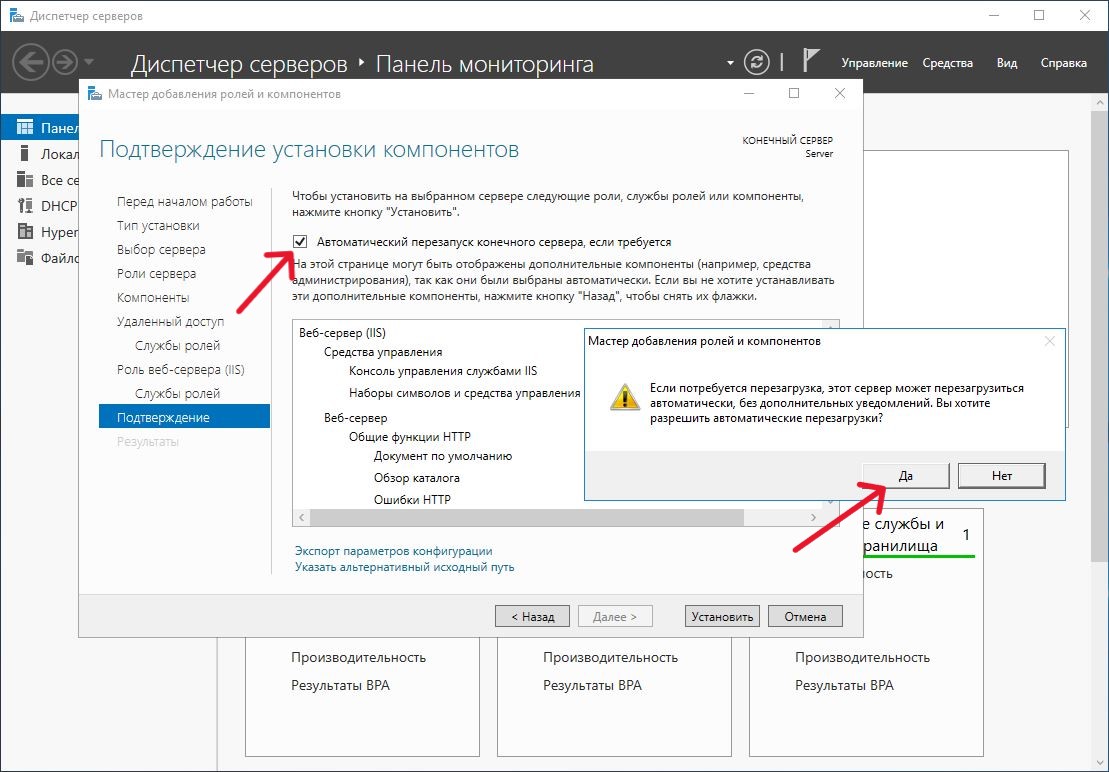This screenshot has width=1109, height=772.
Task: Open dropdown arrow left of refresh icon
Action: pos(730,63)
